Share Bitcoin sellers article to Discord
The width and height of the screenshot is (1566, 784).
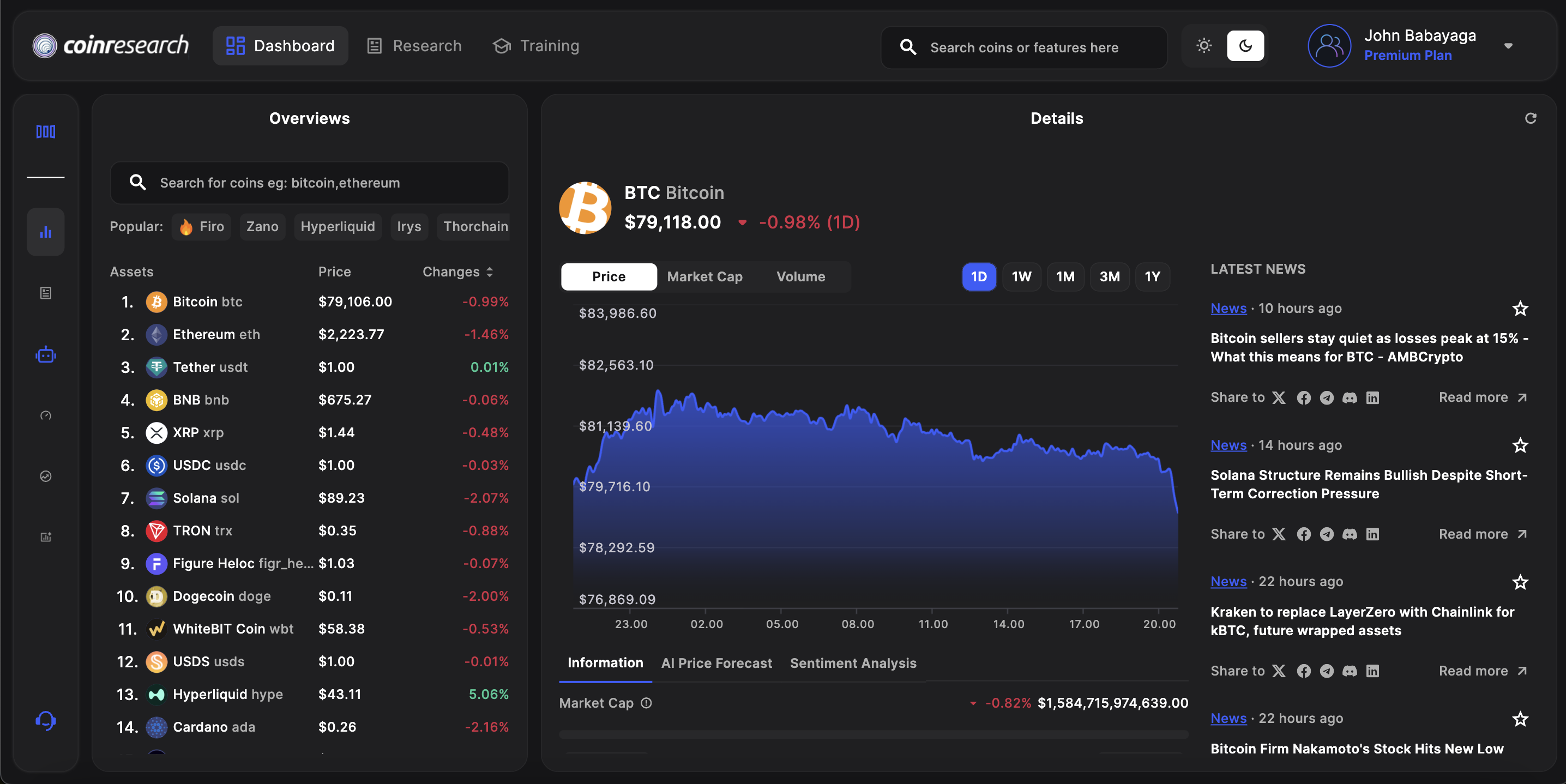(1350, 397)
